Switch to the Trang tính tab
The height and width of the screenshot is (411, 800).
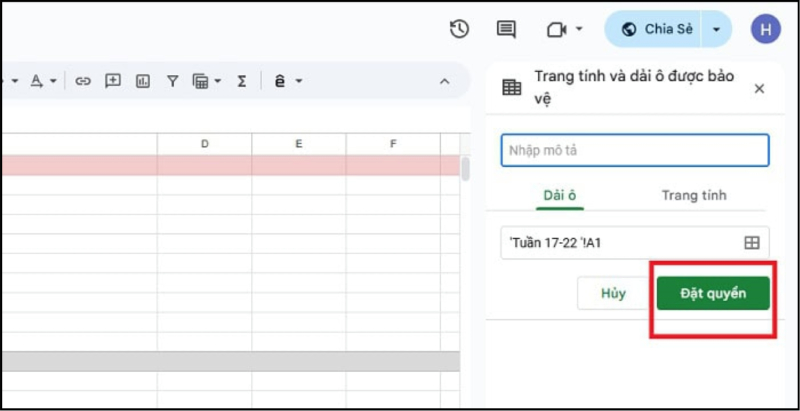point(693,195)
